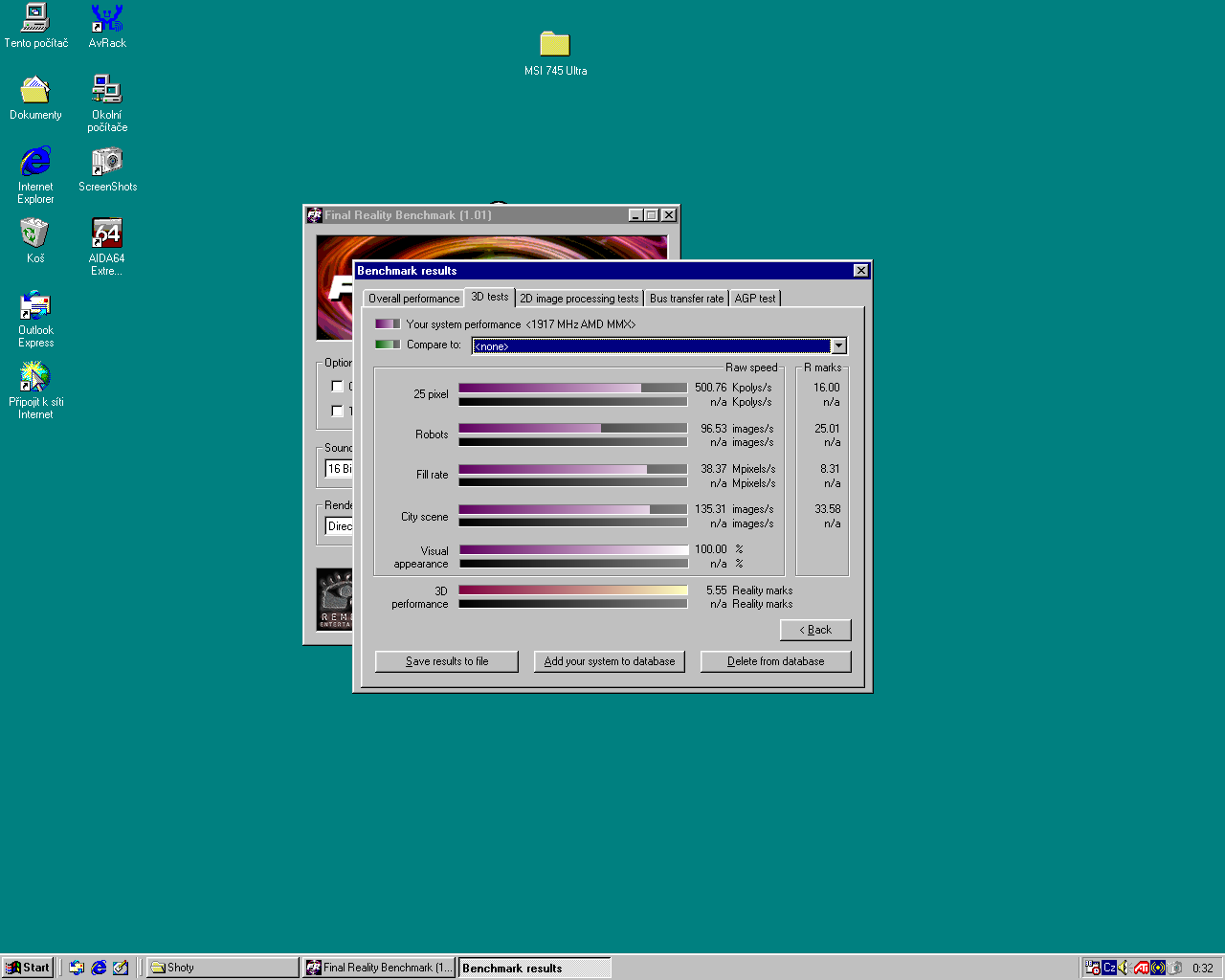Switch to Shoty taskbar window
The image size is (1225, 980).
(x=222, y=968)
